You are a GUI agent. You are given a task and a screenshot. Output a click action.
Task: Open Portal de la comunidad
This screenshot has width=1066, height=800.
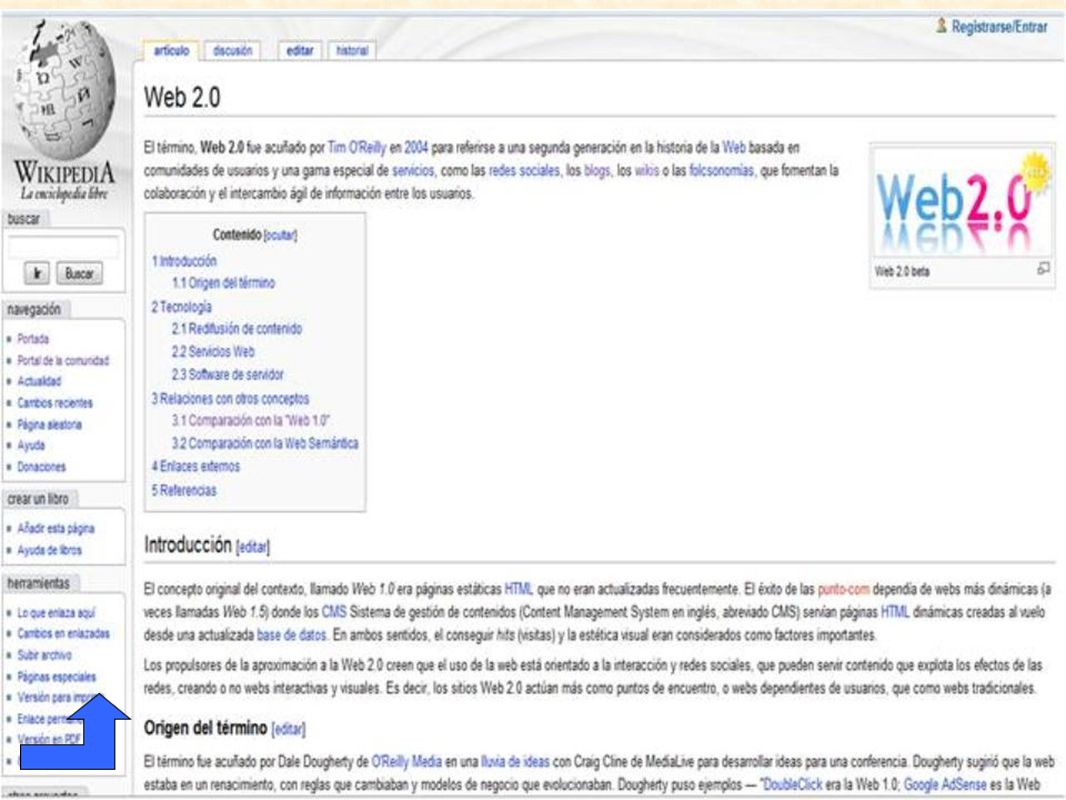[63, 360]
